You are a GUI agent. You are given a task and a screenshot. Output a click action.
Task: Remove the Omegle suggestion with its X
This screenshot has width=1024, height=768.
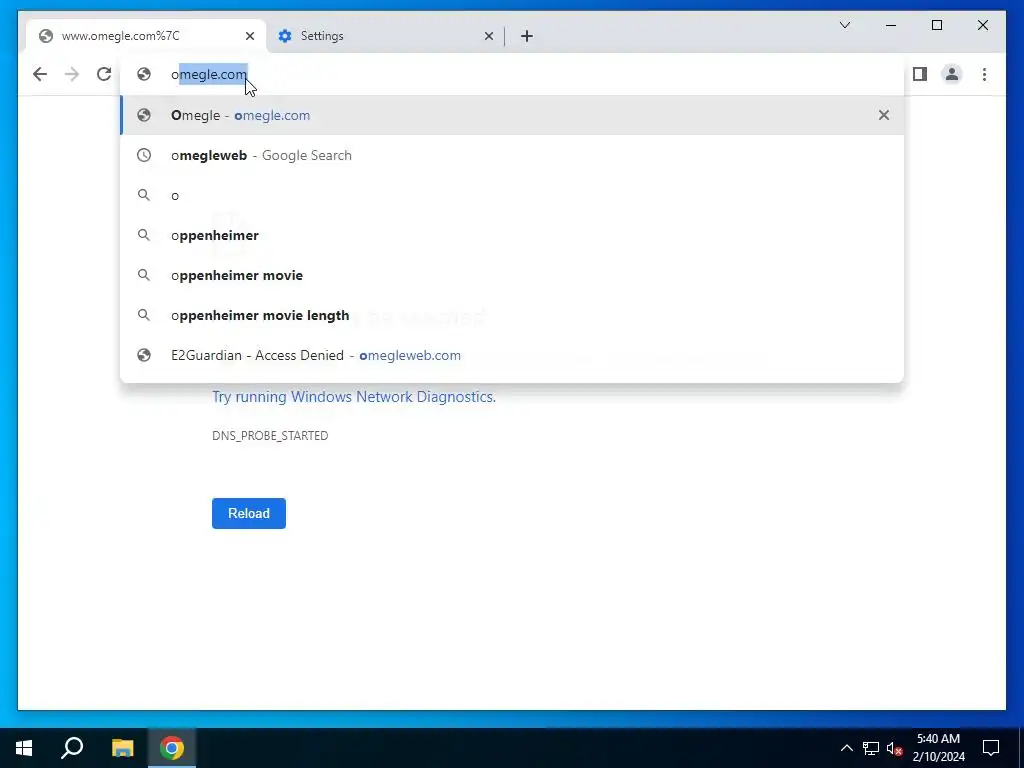click(x=884, y=115)
